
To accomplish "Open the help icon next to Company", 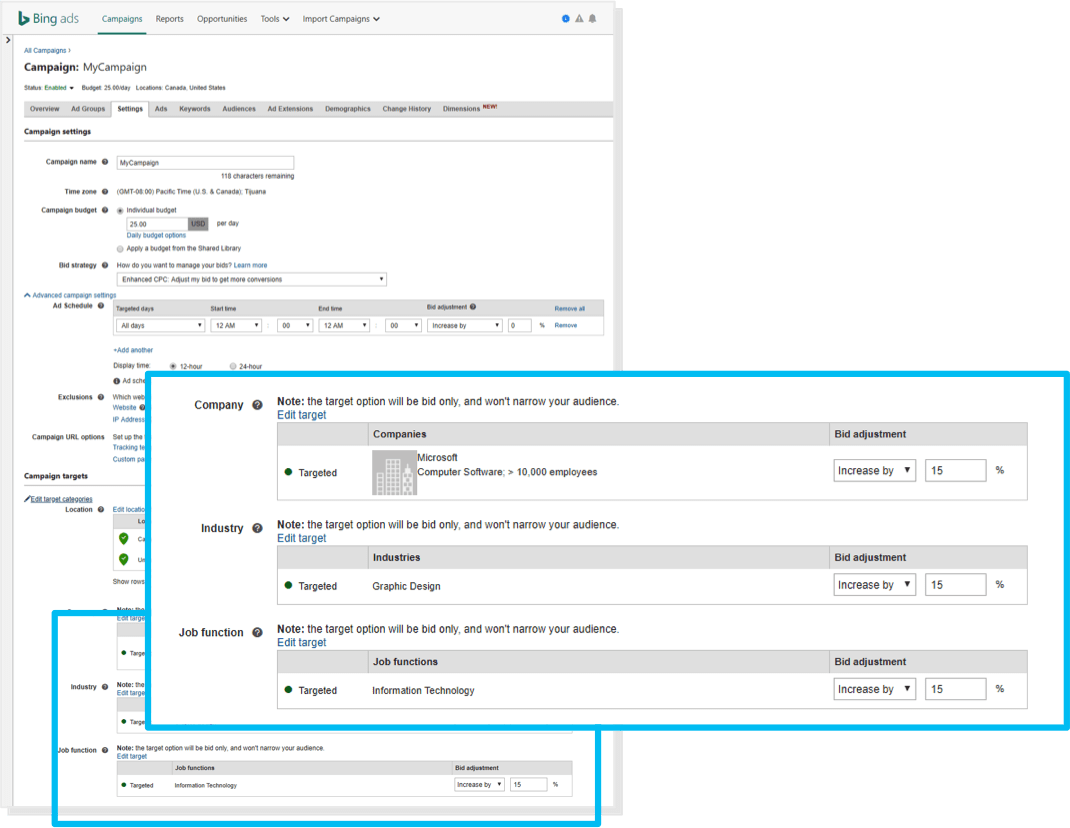I will pyautogui.click(x=257, y=405).
